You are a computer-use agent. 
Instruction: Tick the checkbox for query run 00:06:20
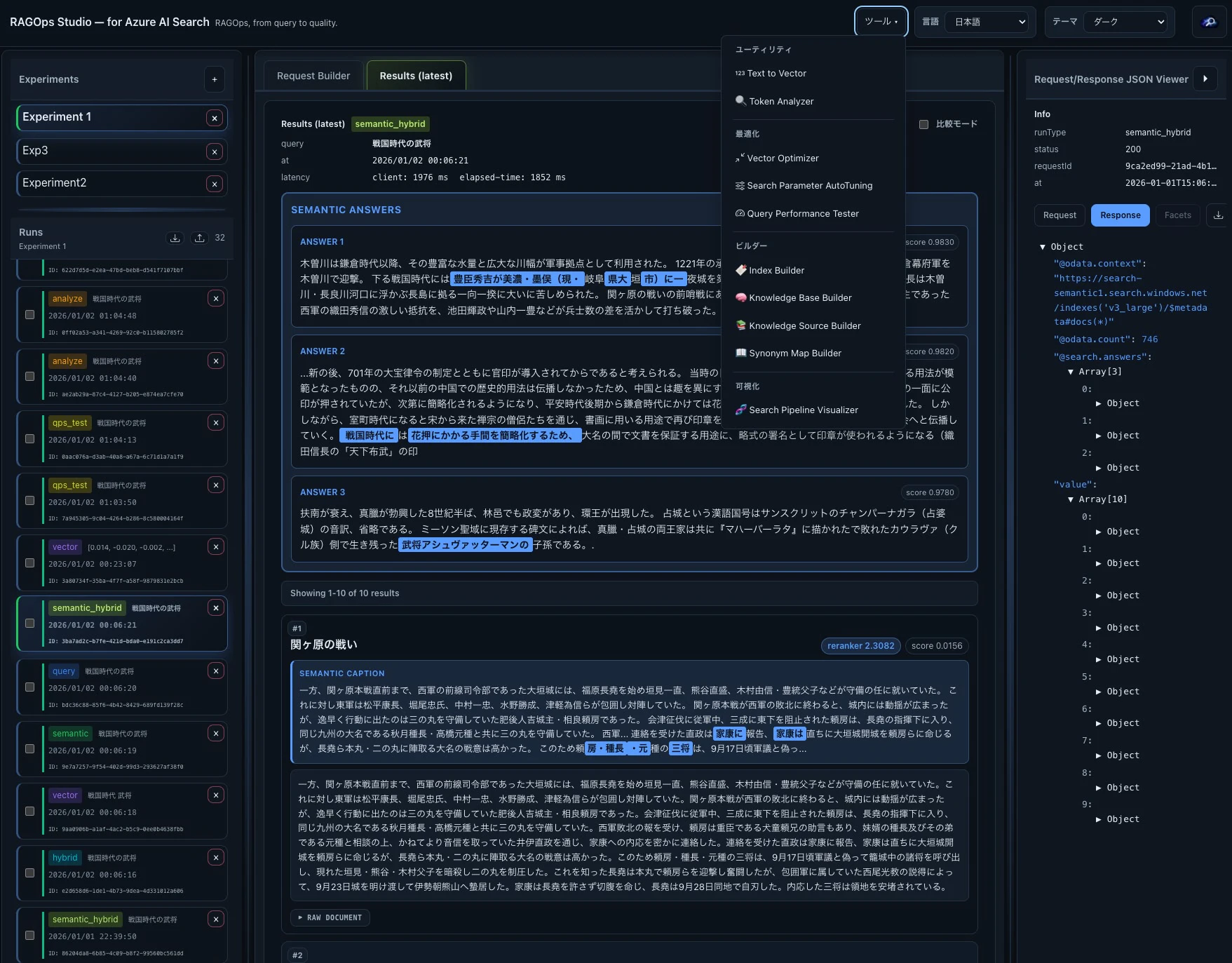[x=30, y=687]
